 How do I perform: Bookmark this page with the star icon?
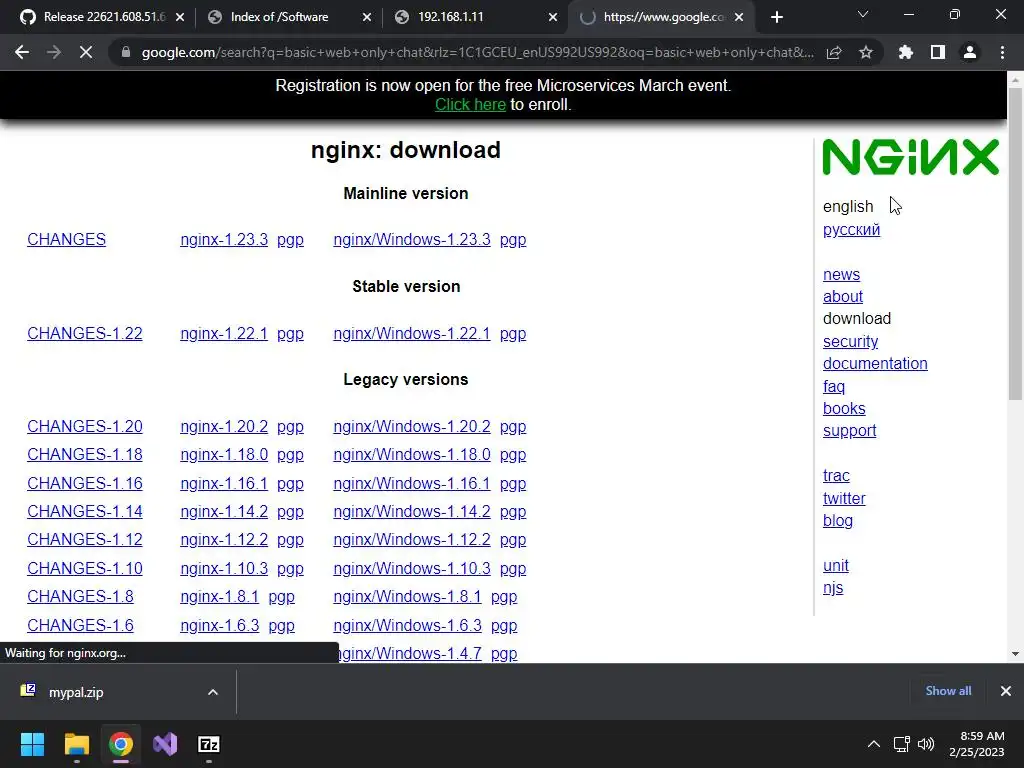point(866,52)
